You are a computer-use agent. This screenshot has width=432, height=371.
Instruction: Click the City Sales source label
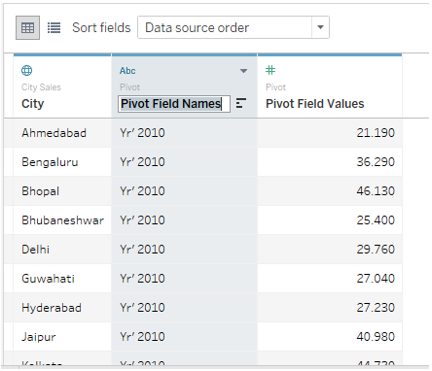tap(41, 87)
